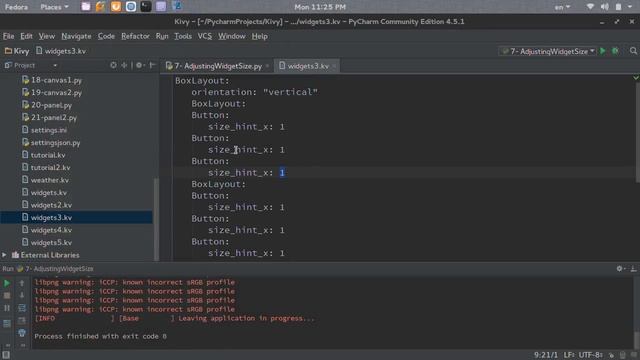Viewport: 640px width, 360px height.
Task: Toggle scroll to end of console
Action: pyautogui.click(x=22, y=320)
